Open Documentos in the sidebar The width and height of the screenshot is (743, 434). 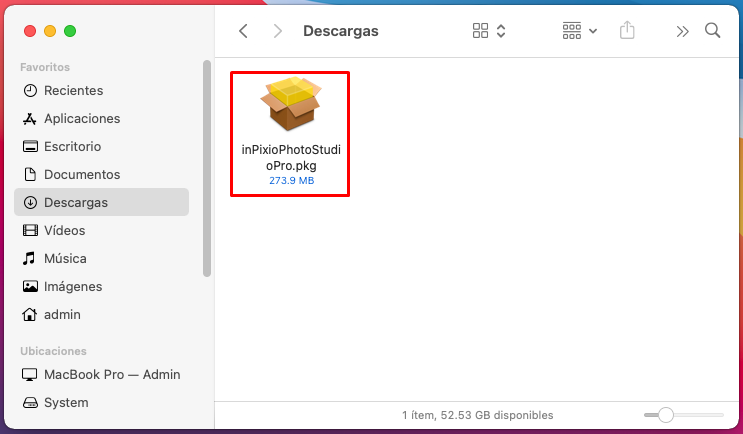[101, 174]
